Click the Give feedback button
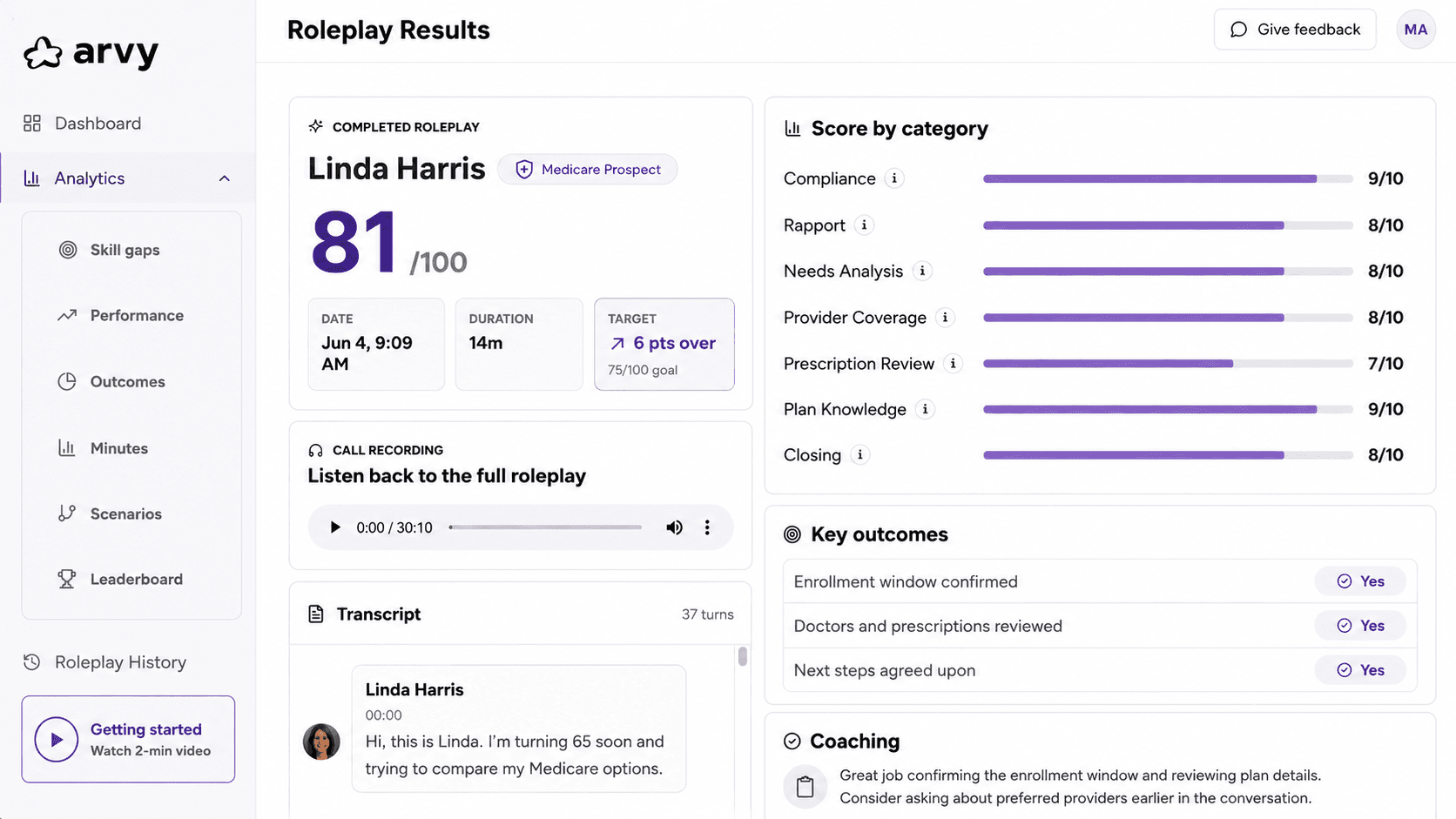This screenshot has height=819, width=1456. 1295,30
